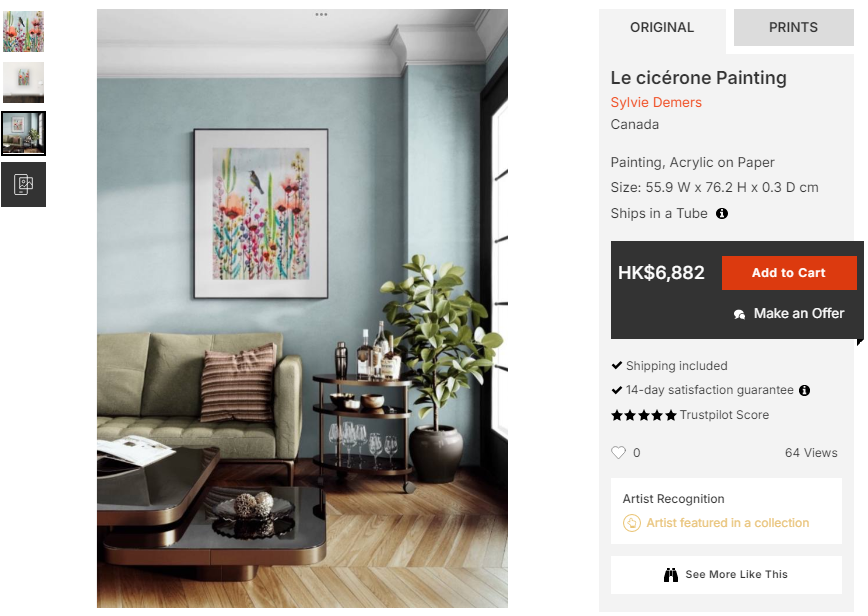Open the view-in-room AR icon thumbnail
Image resolution: width=868 pixels, height=616 pixels.
[23, 184]
